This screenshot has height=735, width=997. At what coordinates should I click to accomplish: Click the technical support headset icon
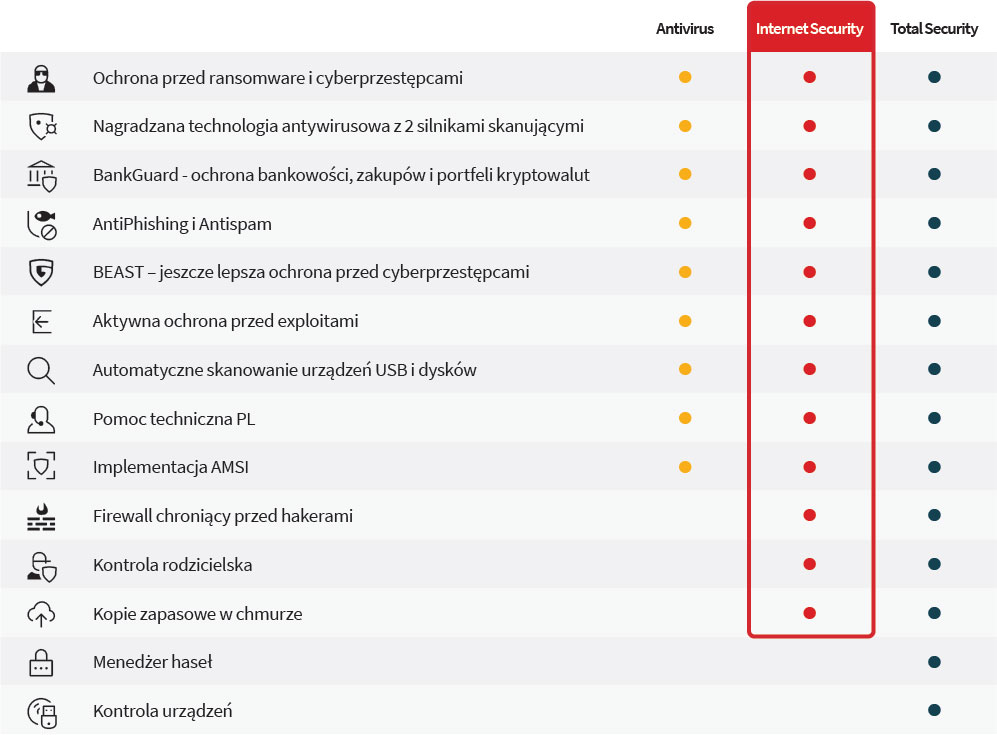point(41,419)
